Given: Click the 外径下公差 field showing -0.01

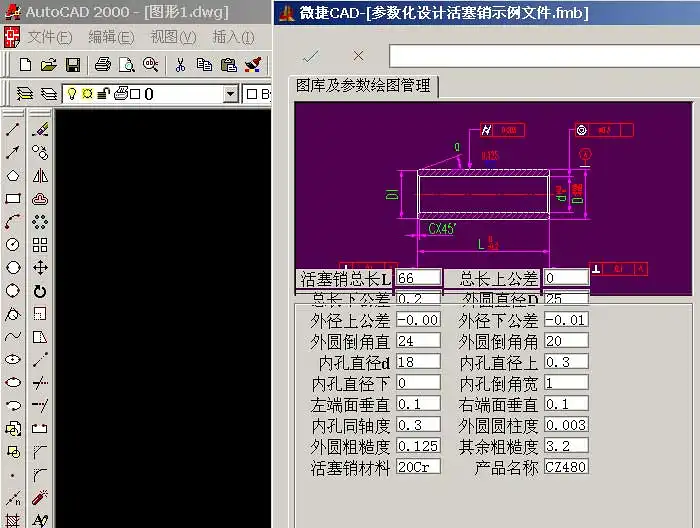Looking at the screenshot, I should pyautogui.click(x=566, y=320).
